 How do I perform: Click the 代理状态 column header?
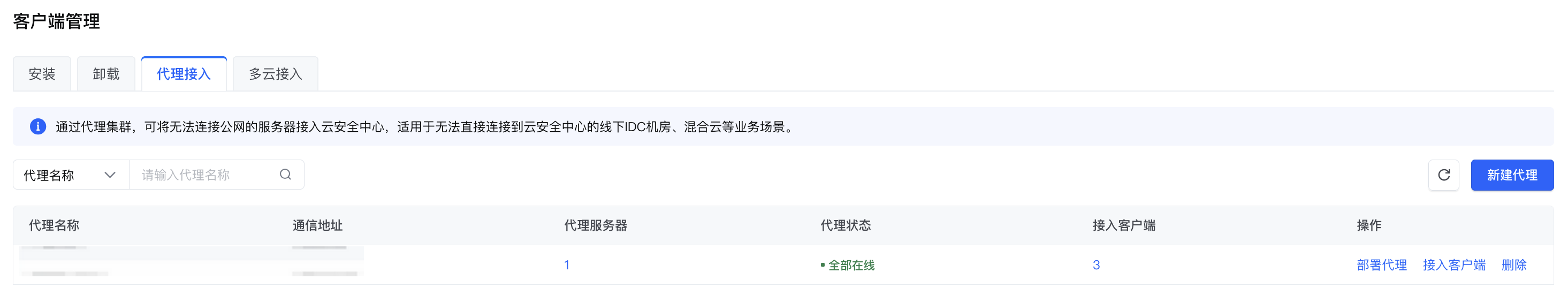point(846,225)
